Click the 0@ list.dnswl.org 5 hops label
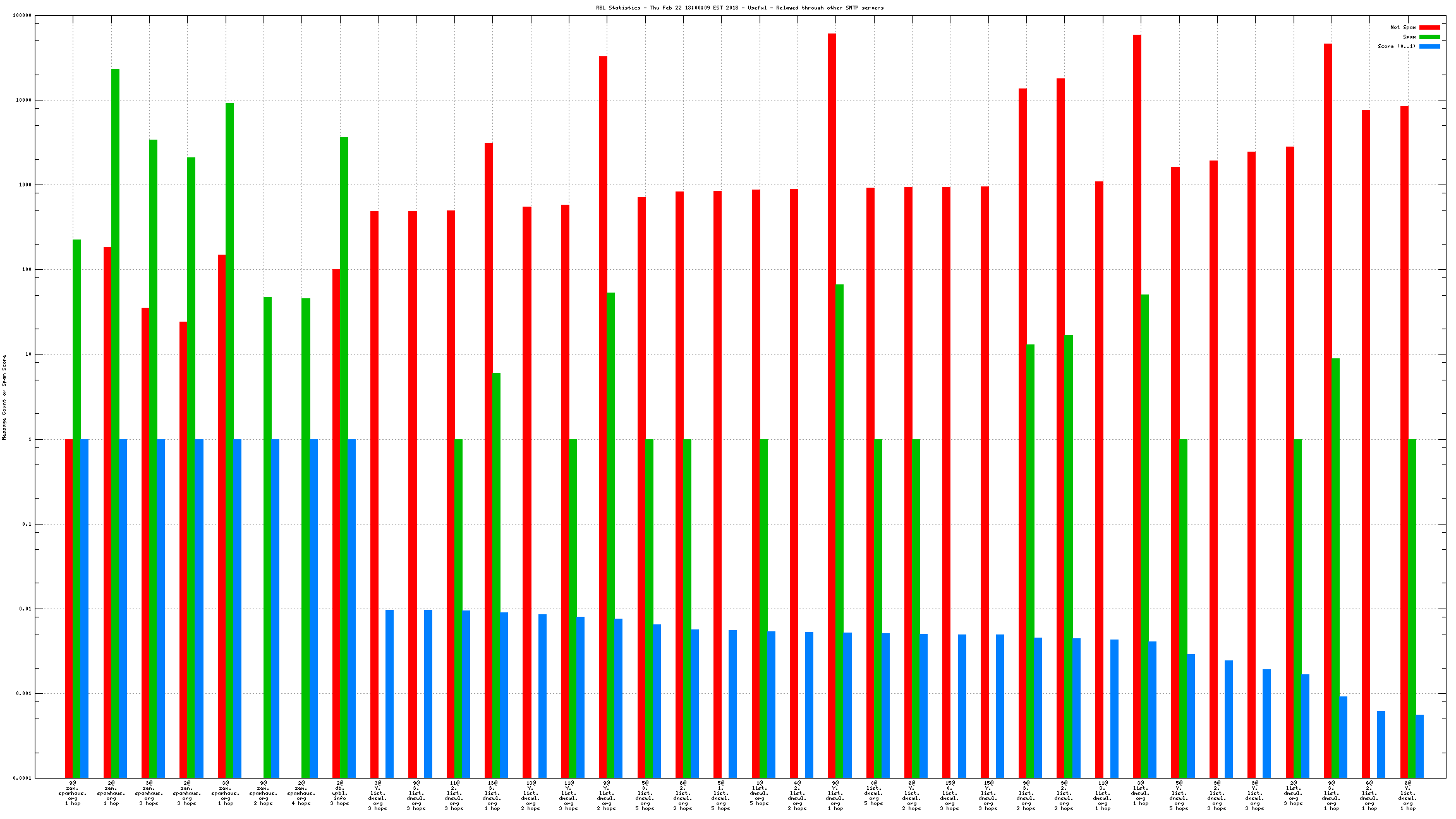This screenshot has width=1456, height=819. (873, 793)
